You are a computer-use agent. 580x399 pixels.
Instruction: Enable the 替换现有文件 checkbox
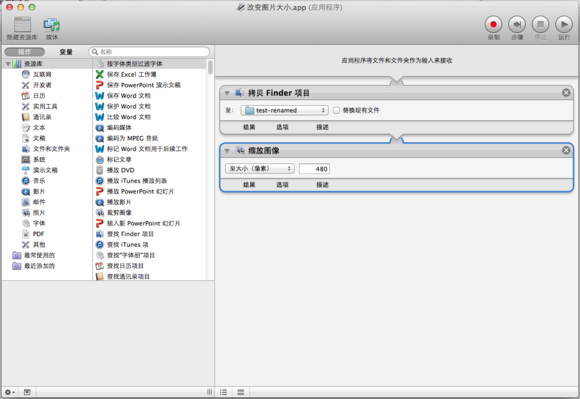point(336,110)
